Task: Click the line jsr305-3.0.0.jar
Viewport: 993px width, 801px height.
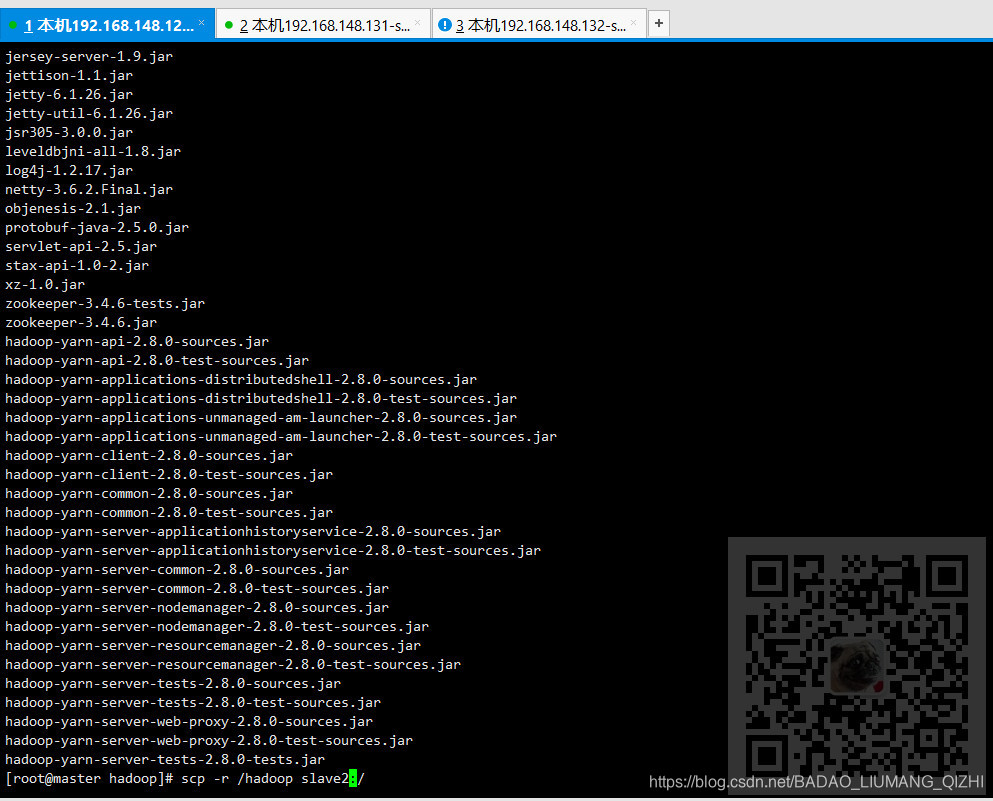Action: [x=69, y=132]
